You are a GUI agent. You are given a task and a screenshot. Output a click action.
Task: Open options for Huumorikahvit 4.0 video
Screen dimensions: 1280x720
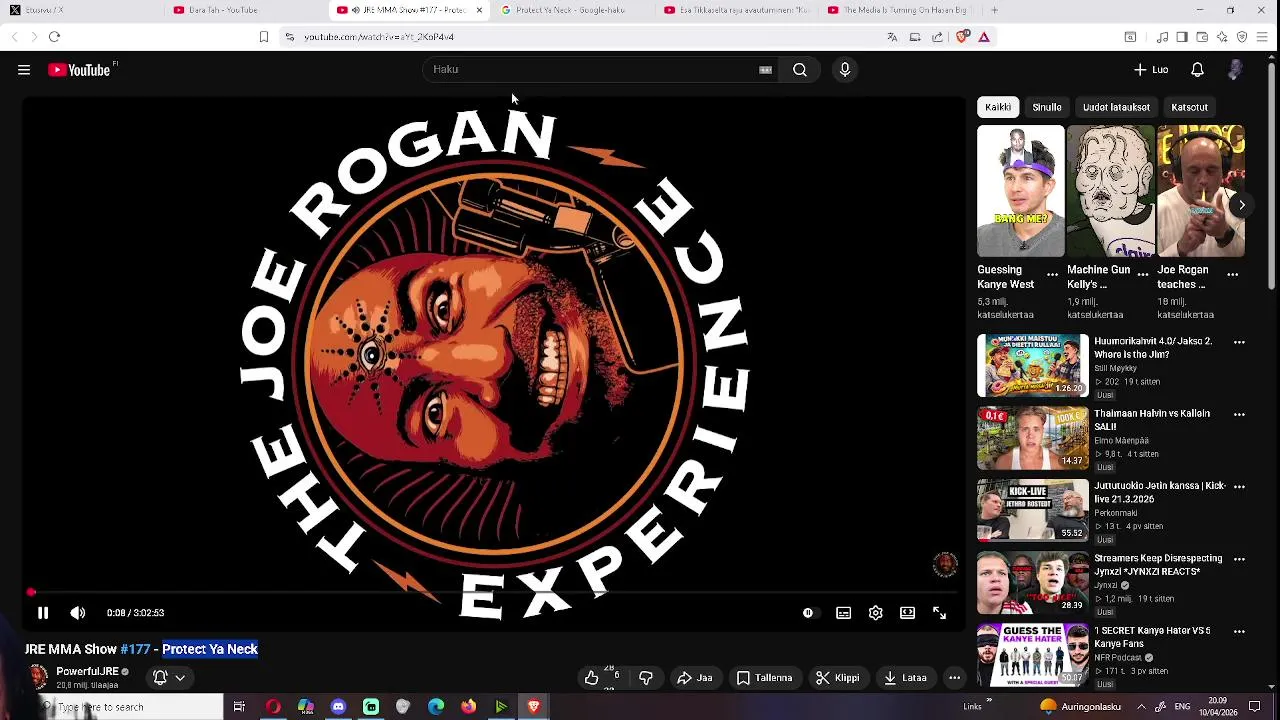1239,342
